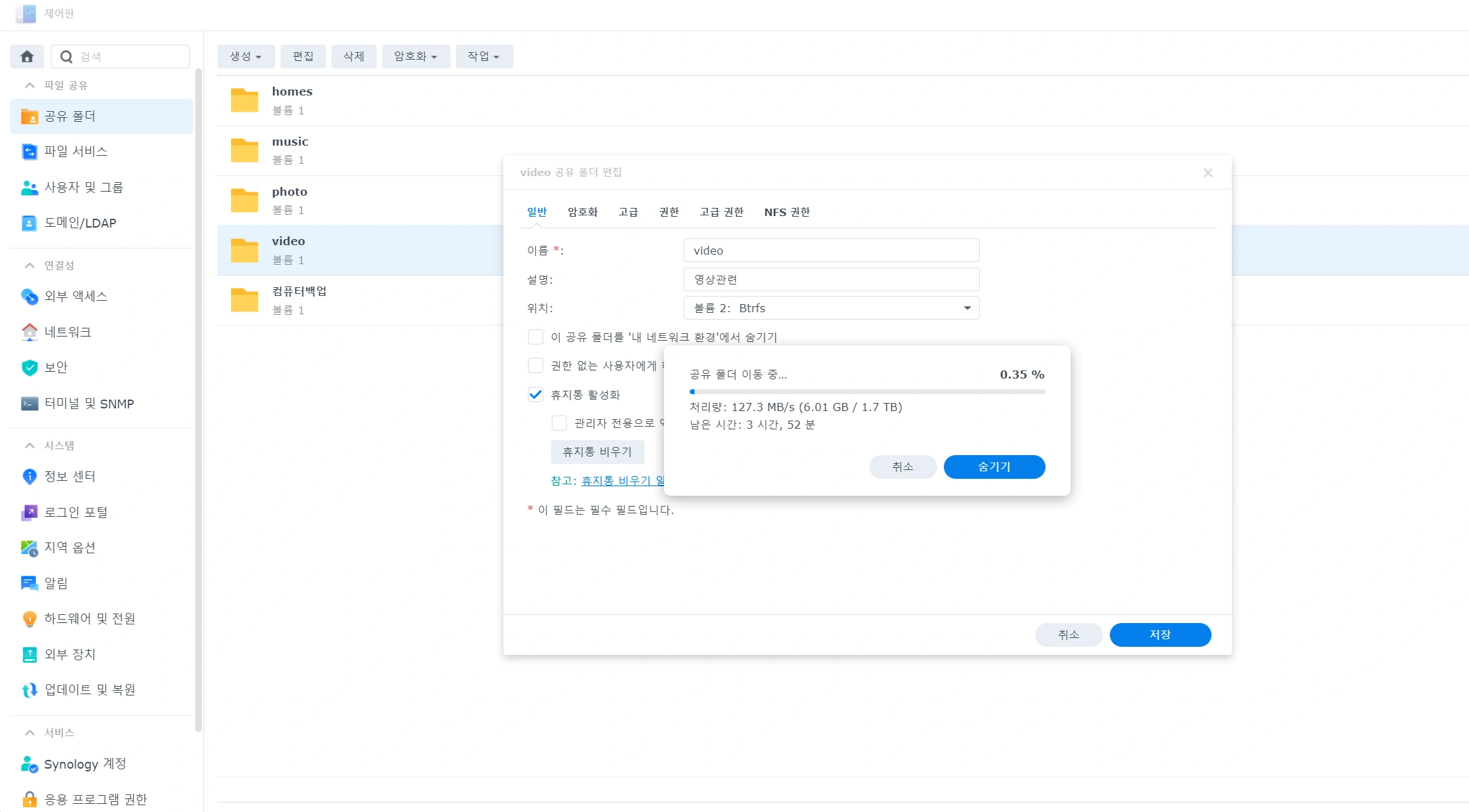Enable admin-only recycle bin access checkbox
Screen dimensions: 1469x812
559,423
